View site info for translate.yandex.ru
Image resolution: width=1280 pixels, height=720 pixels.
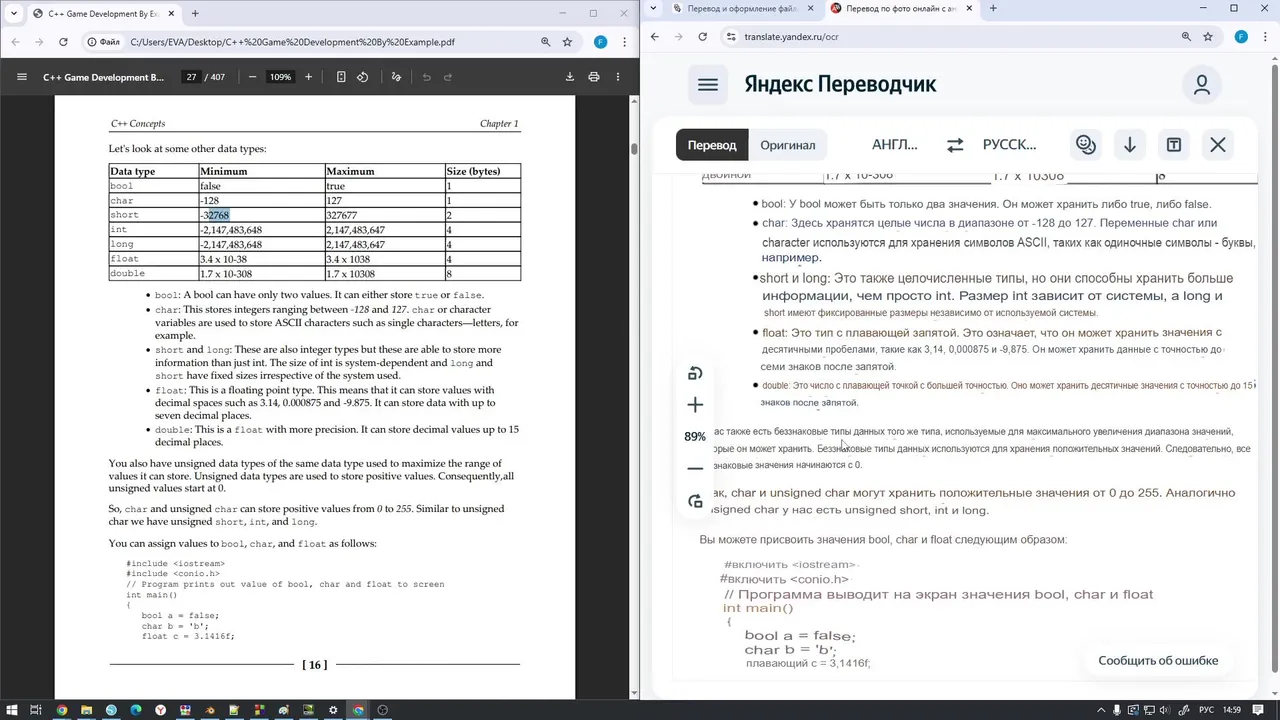point(731,36)
